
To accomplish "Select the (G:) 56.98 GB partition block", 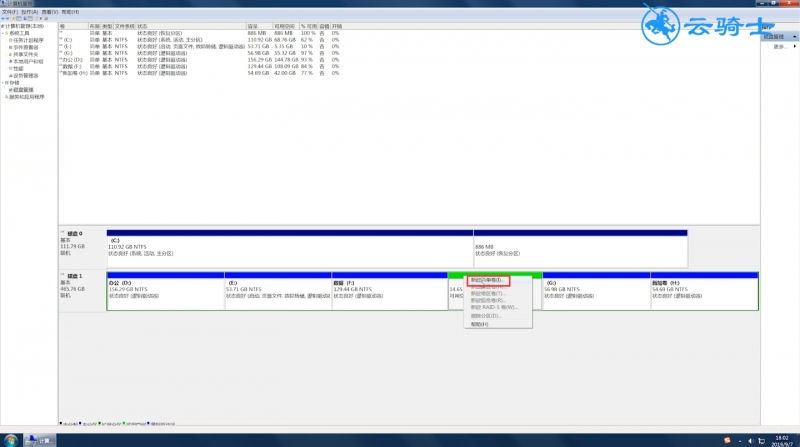I will 596,291.
